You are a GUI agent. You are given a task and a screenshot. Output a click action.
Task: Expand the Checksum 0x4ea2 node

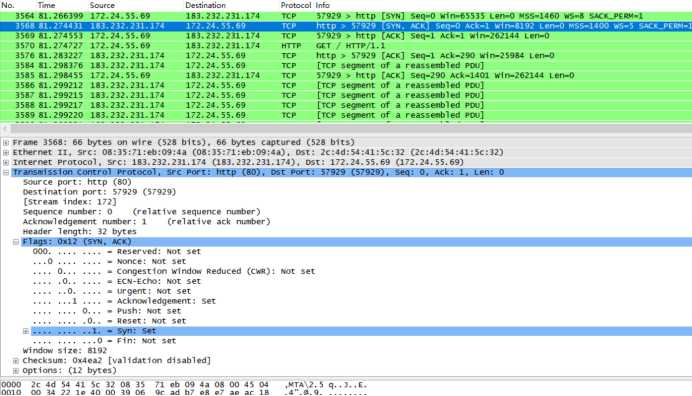[x=16, y=361]
